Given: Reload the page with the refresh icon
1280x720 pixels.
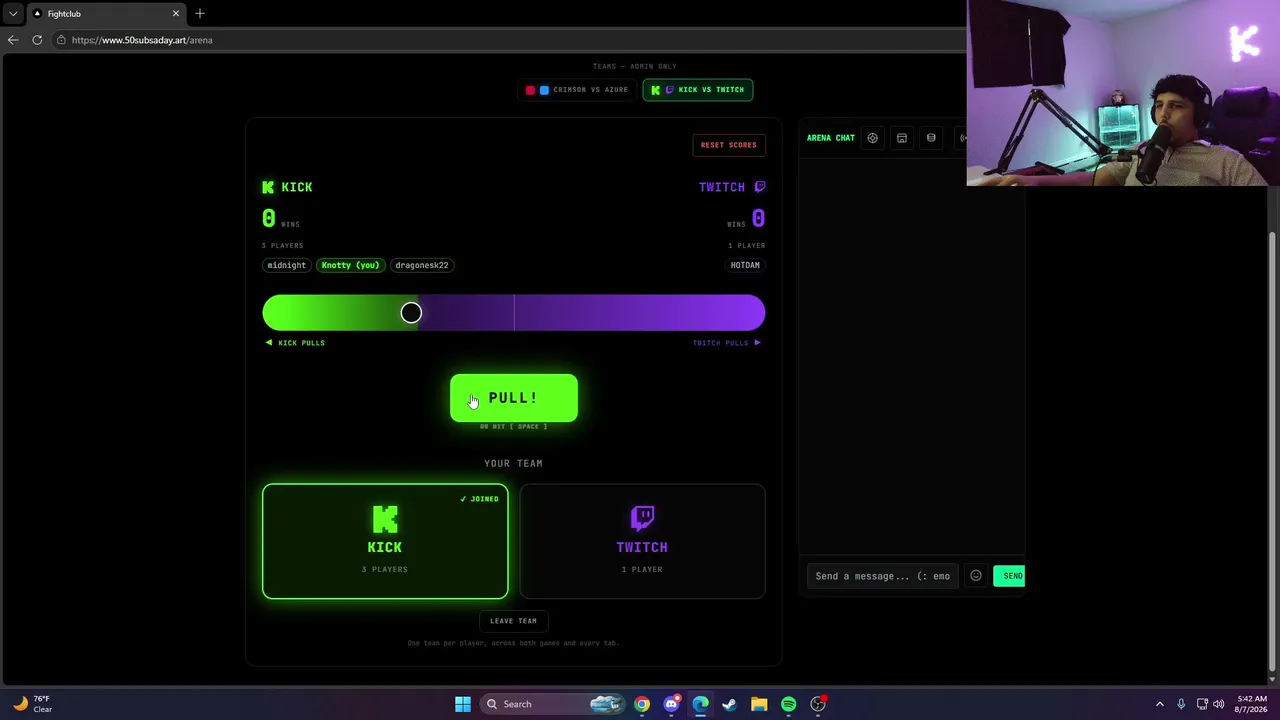Looking at the screenshot, I should coord(37,40).
